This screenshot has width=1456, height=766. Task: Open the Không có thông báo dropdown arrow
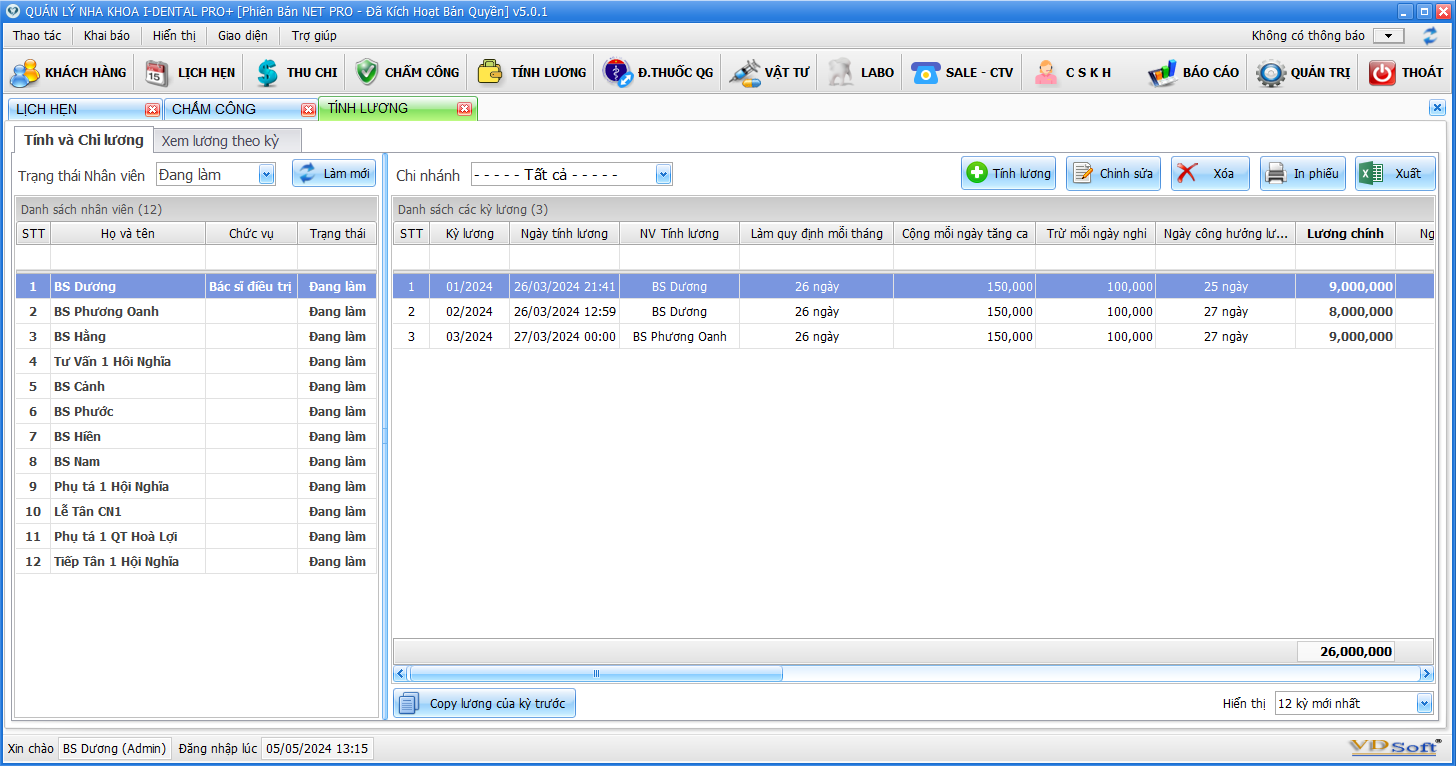1388,36
